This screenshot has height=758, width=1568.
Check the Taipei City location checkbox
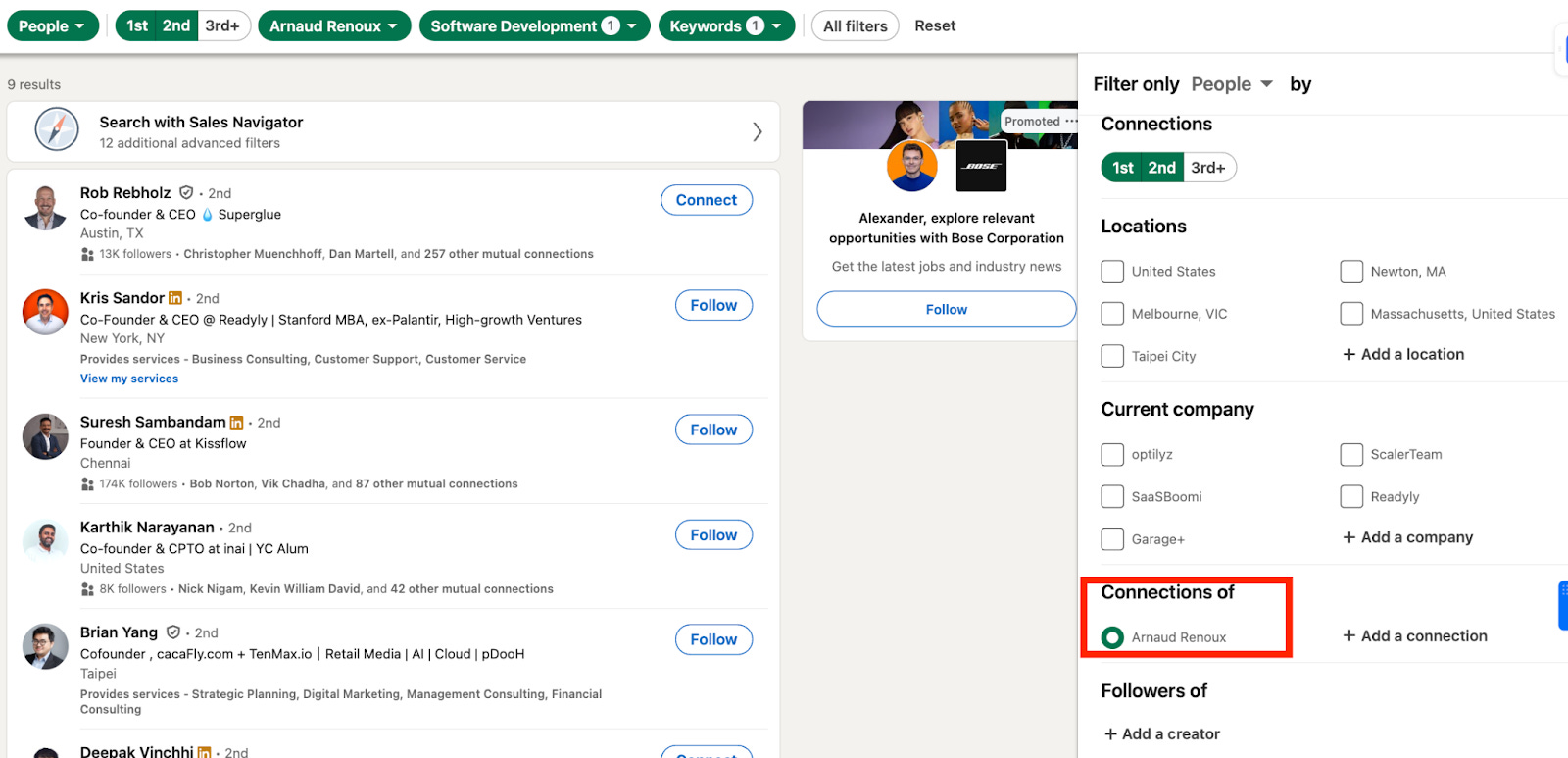click(1112, 356)
